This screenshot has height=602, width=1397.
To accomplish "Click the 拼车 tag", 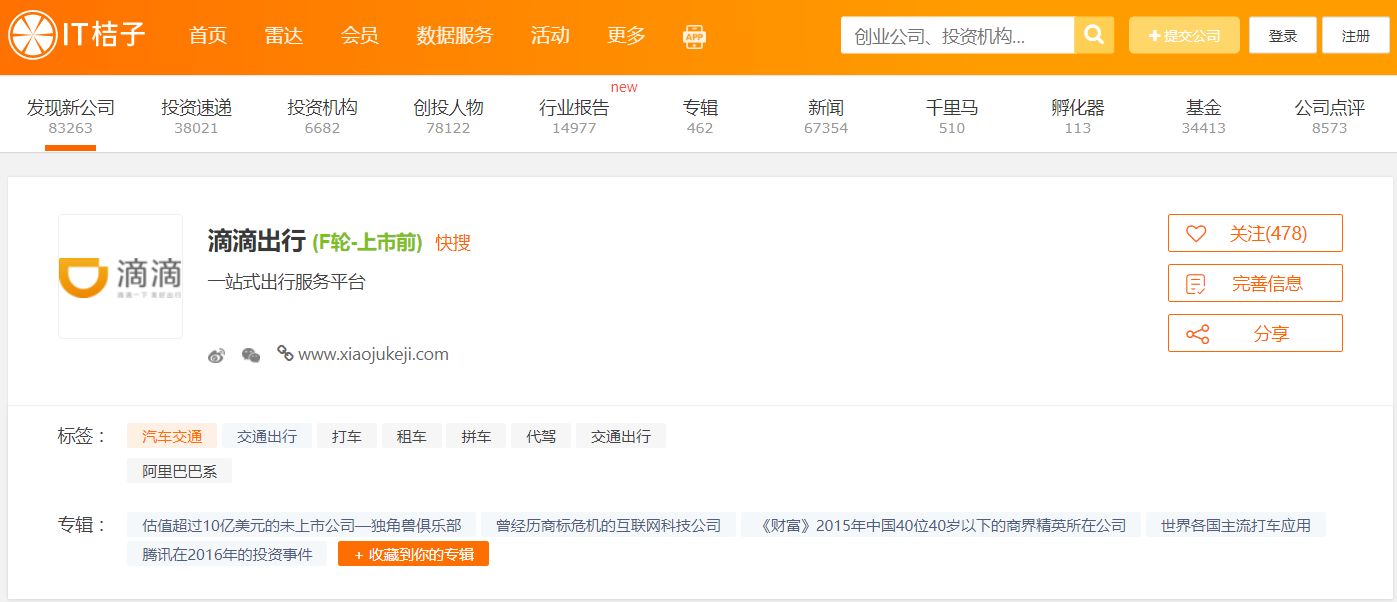I will click(476, 436).
